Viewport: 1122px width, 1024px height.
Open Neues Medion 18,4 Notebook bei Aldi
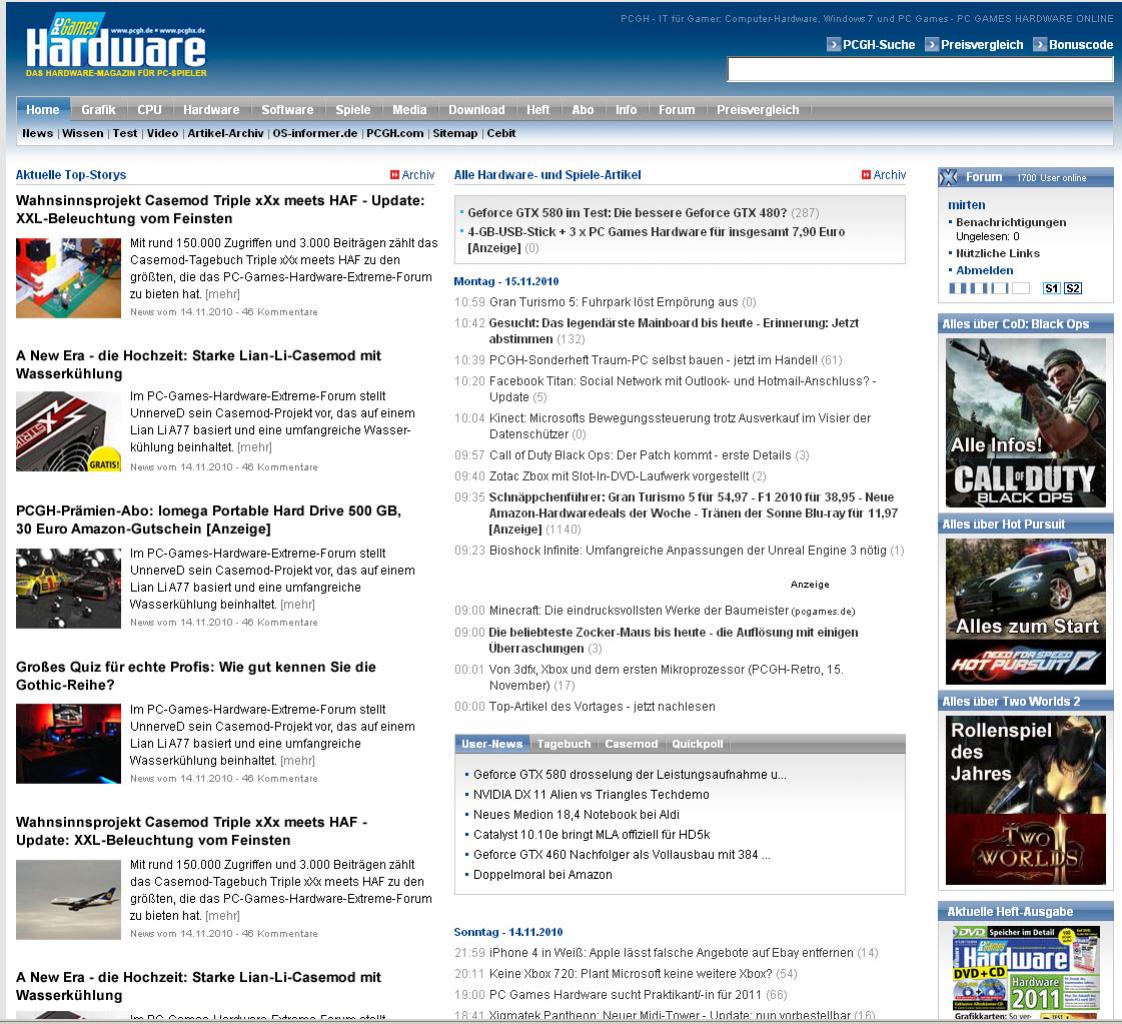coord(576,814)
